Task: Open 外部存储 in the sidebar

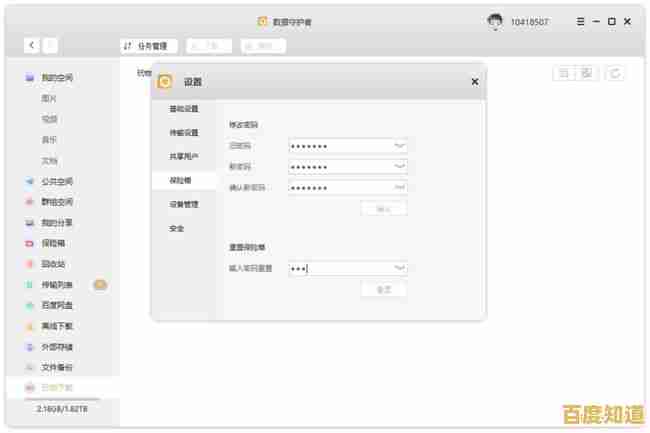Action: pos(57,347)
